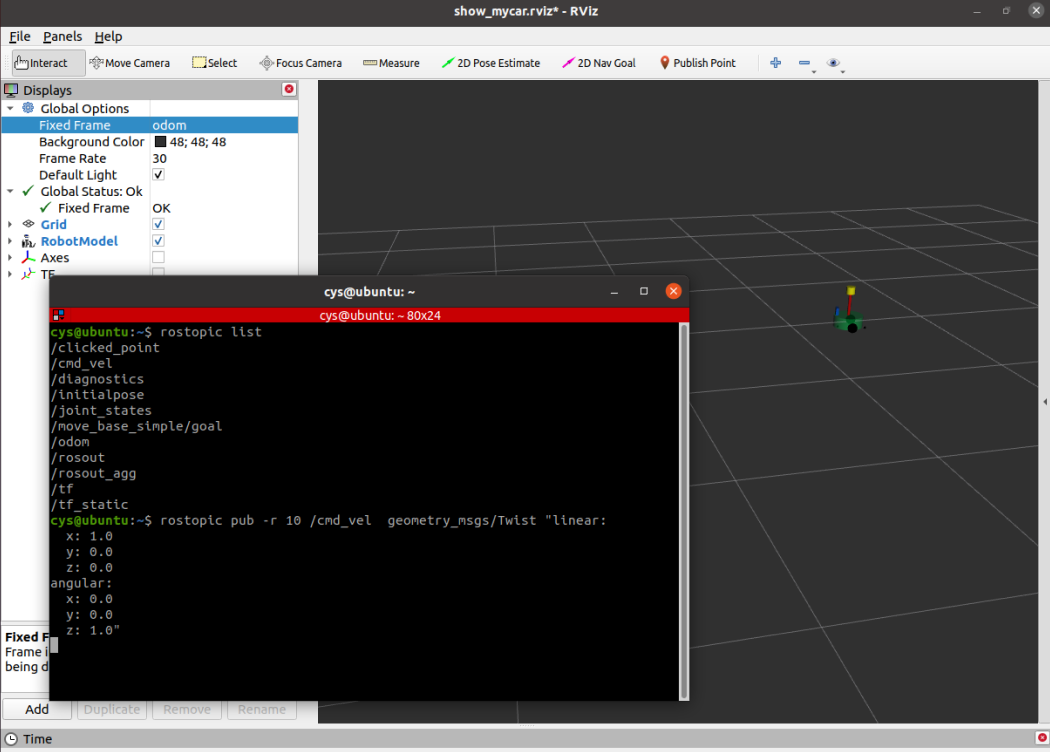Image resolution: width=1050 pixels, height=752 pixels.
Task: Click the Remove display button
Action: 187,709
